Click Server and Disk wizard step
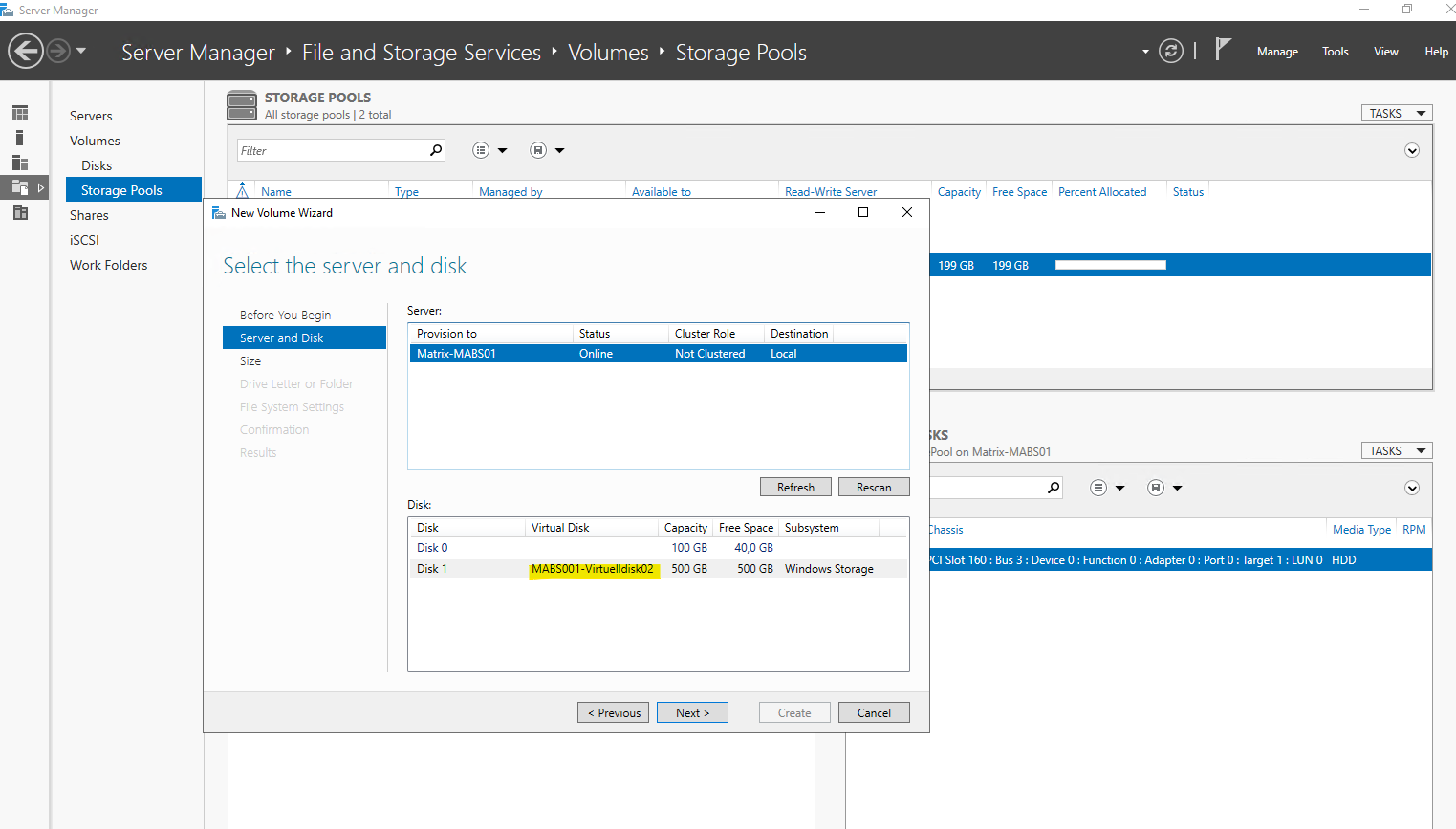This screenshot has width=1456, height=829. (304, 338)
